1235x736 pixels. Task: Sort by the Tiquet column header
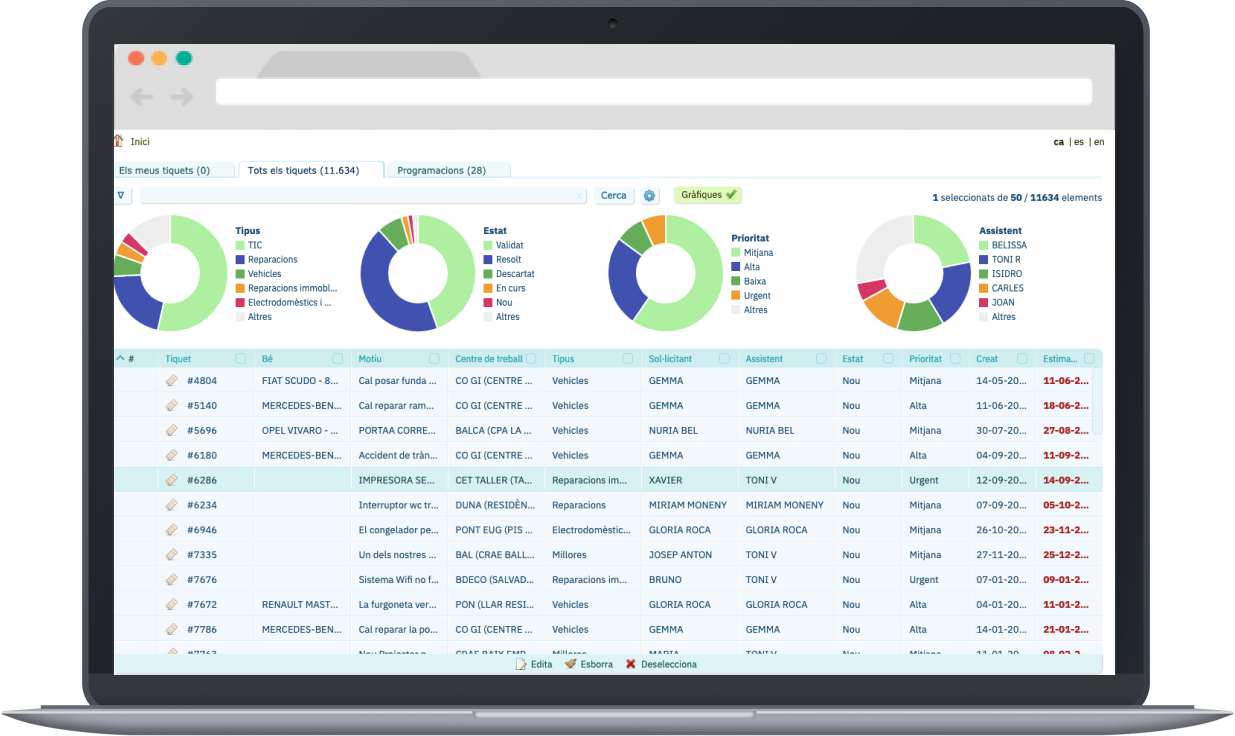pyautogui.click(x=178, y=358)
